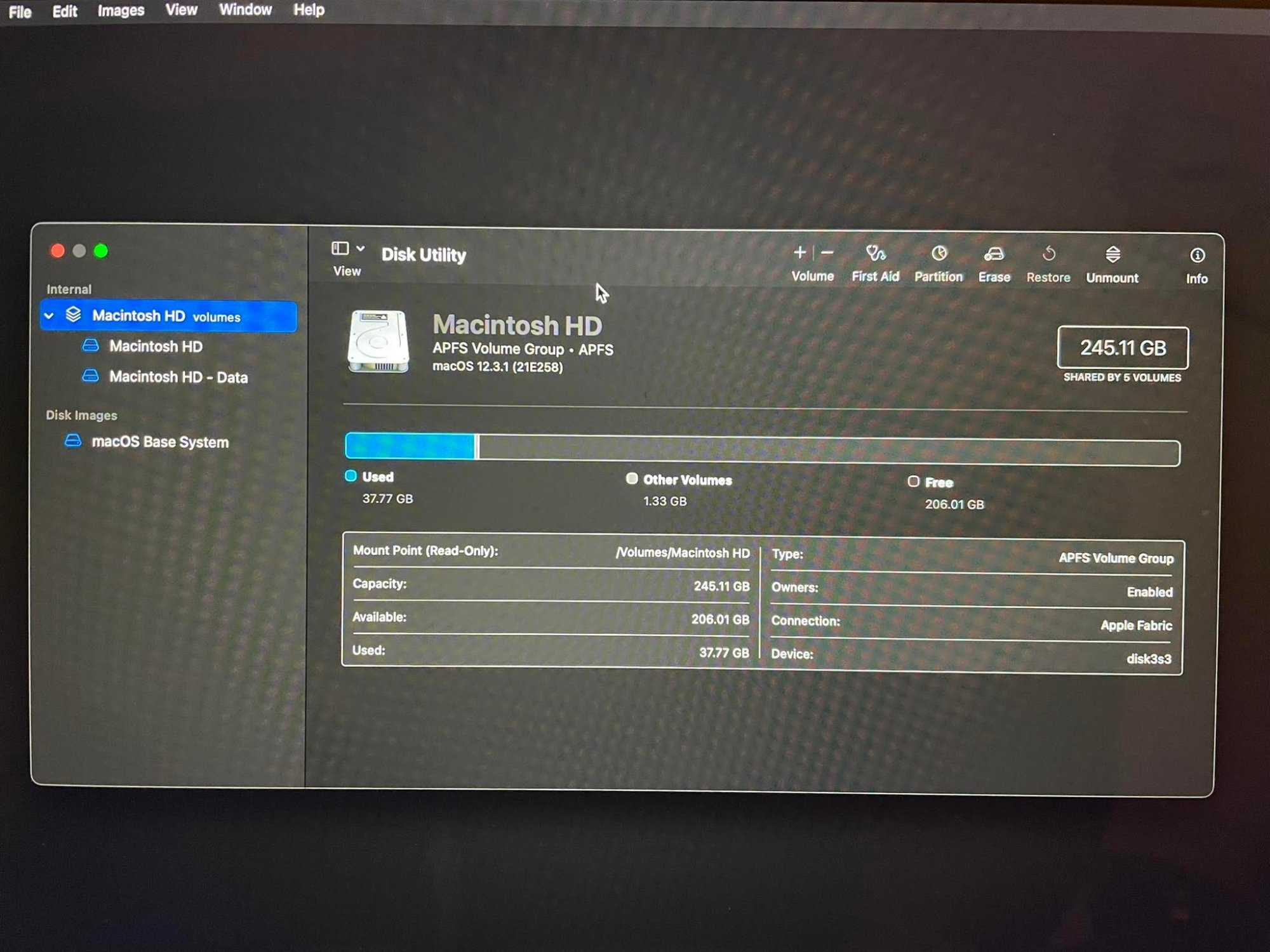
Task: Select Macintosh HD child volume
Action: [156, 347]
